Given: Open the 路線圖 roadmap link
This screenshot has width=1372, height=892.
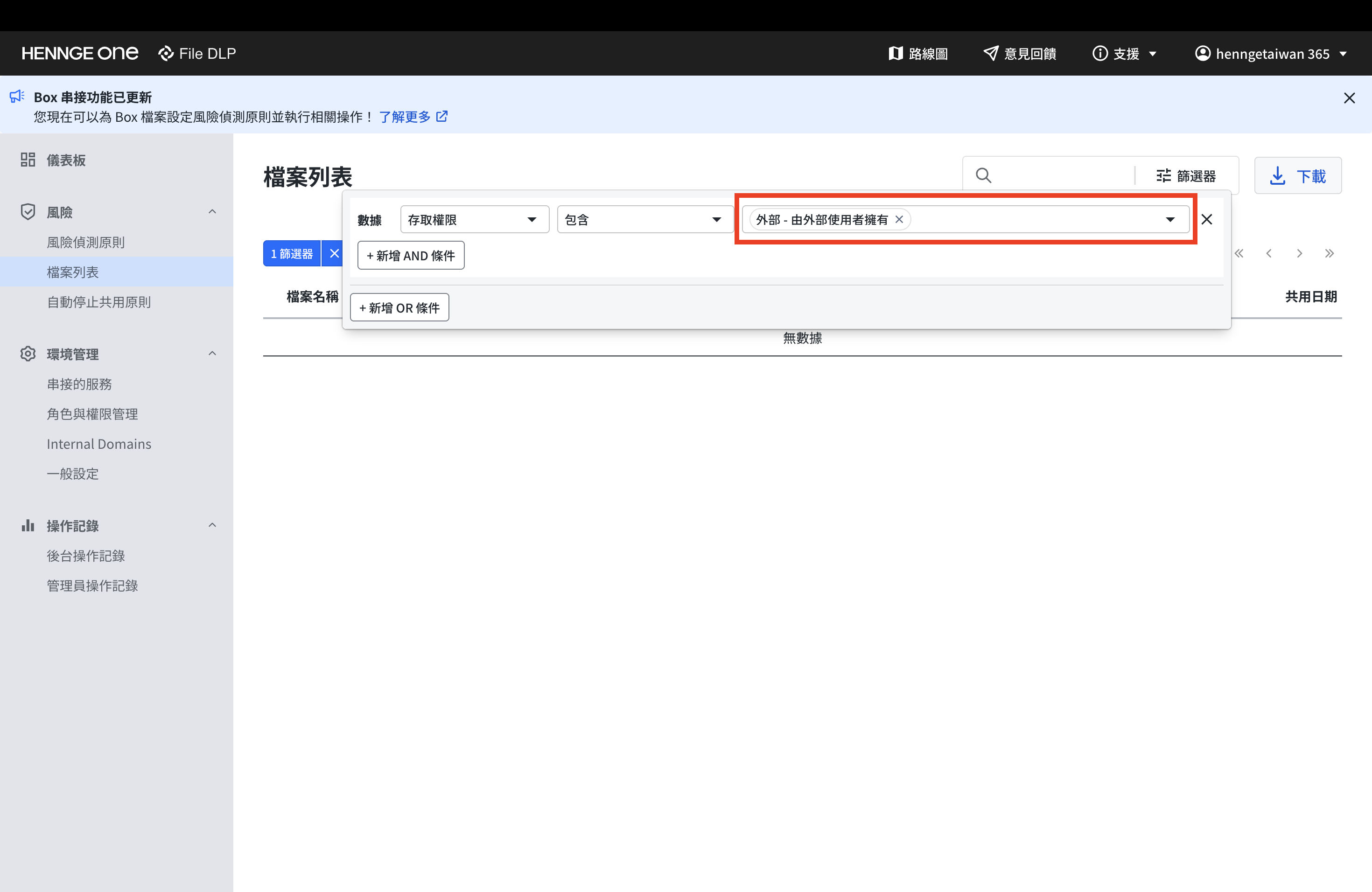Looking at the screenshot, I should tap(918, 54).
